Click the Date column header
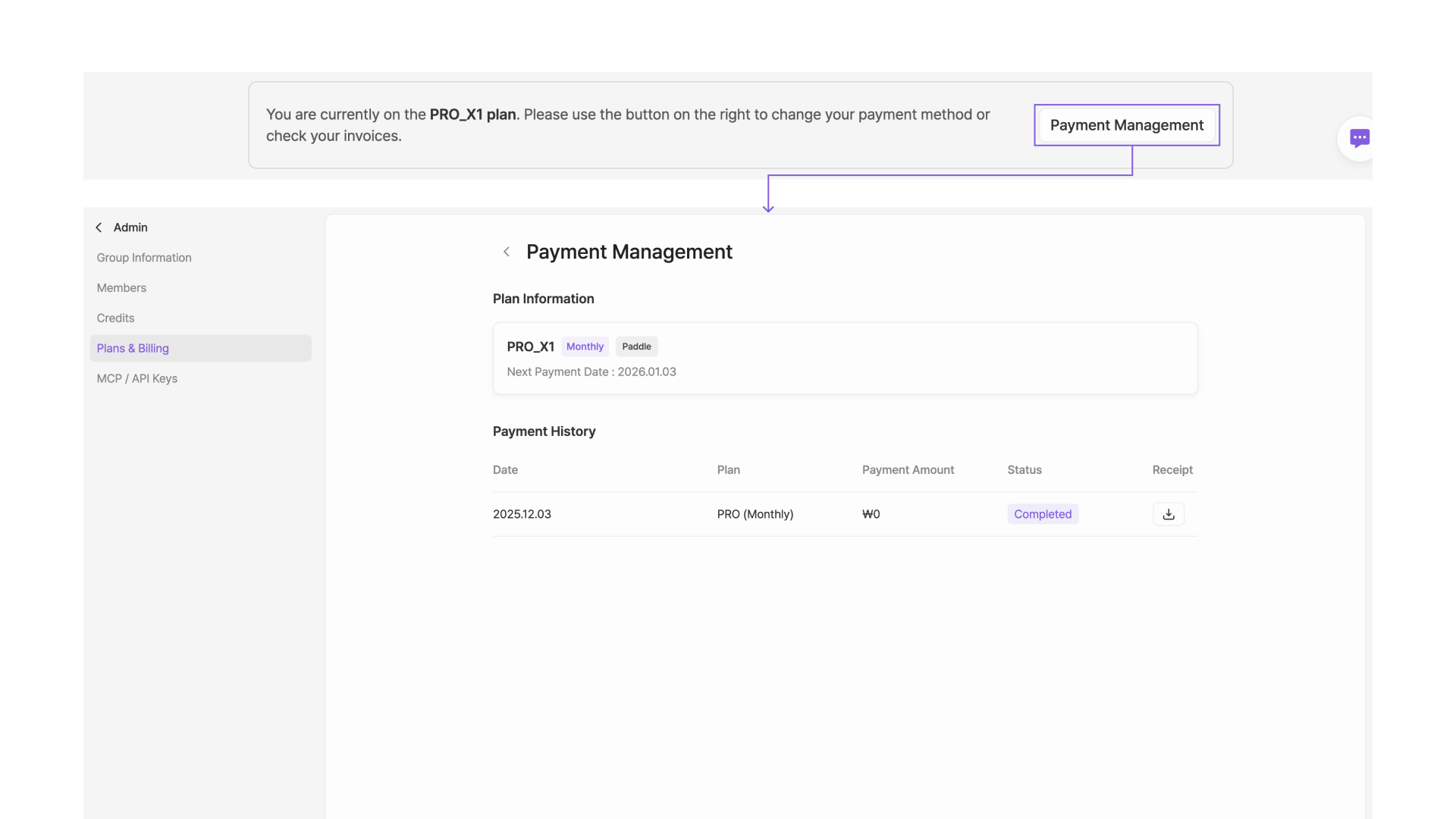This screenshot has width=1456, height=819. coord(505,470)
